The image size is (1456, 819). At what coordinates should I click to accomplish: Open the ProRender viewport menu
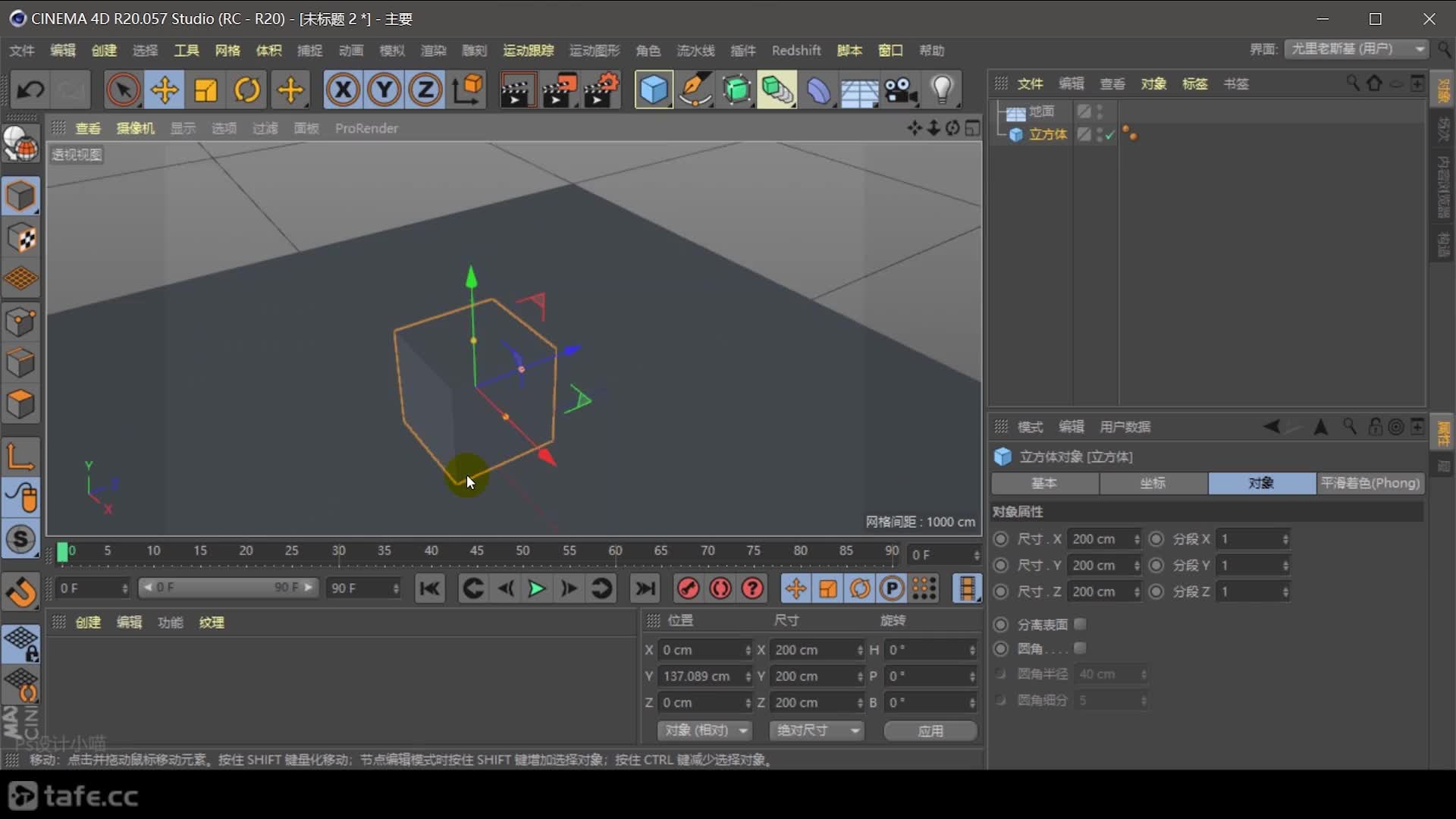pos(366,128)
